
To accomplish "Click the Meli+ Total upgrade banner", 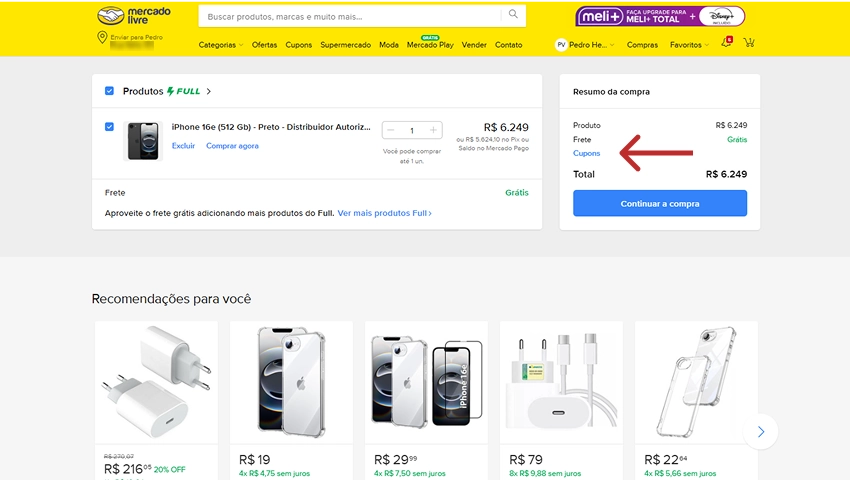I will click(x=660, y=16).
